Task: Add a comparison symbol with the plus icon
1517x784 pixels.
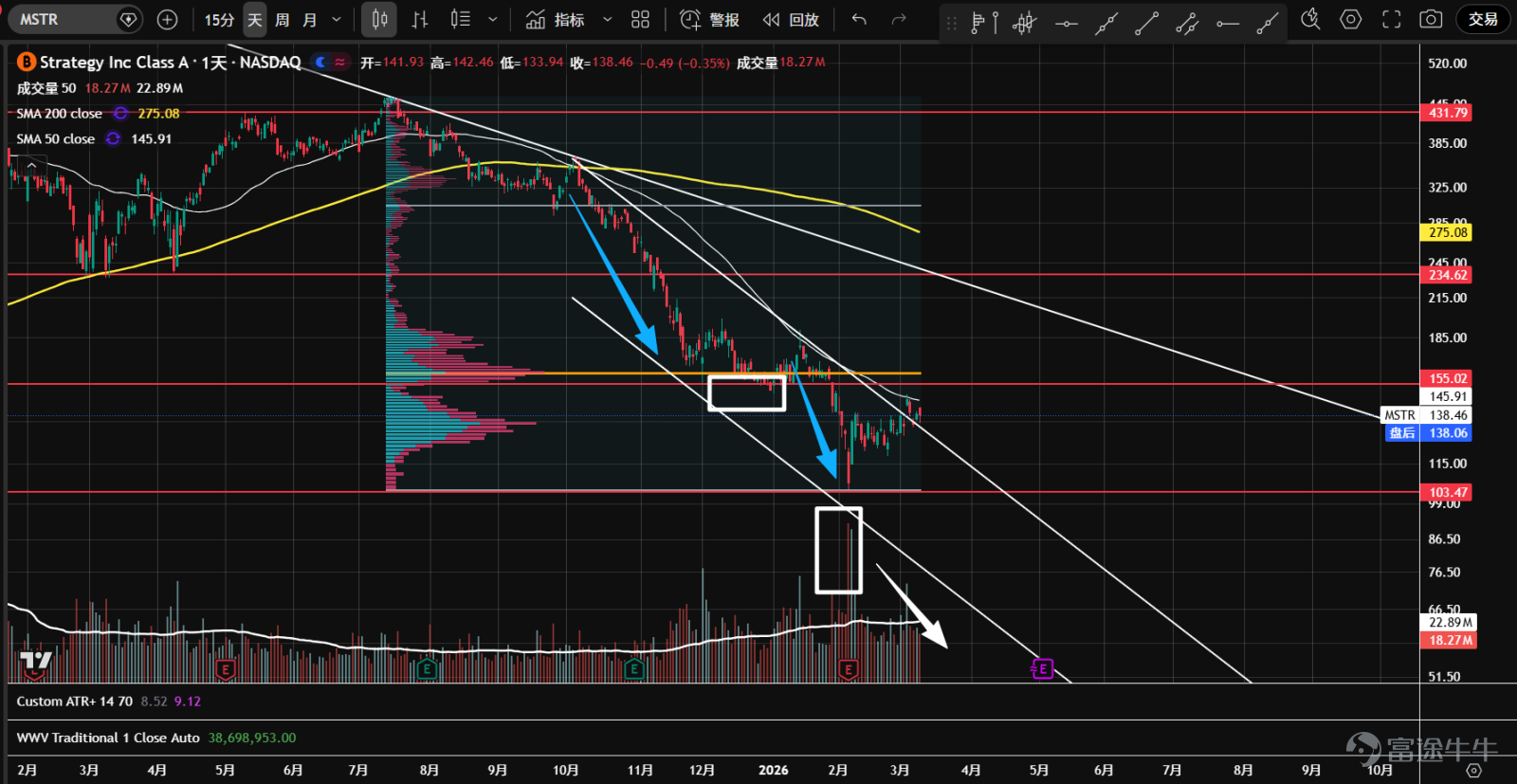Action: click(x=167, y=19)
